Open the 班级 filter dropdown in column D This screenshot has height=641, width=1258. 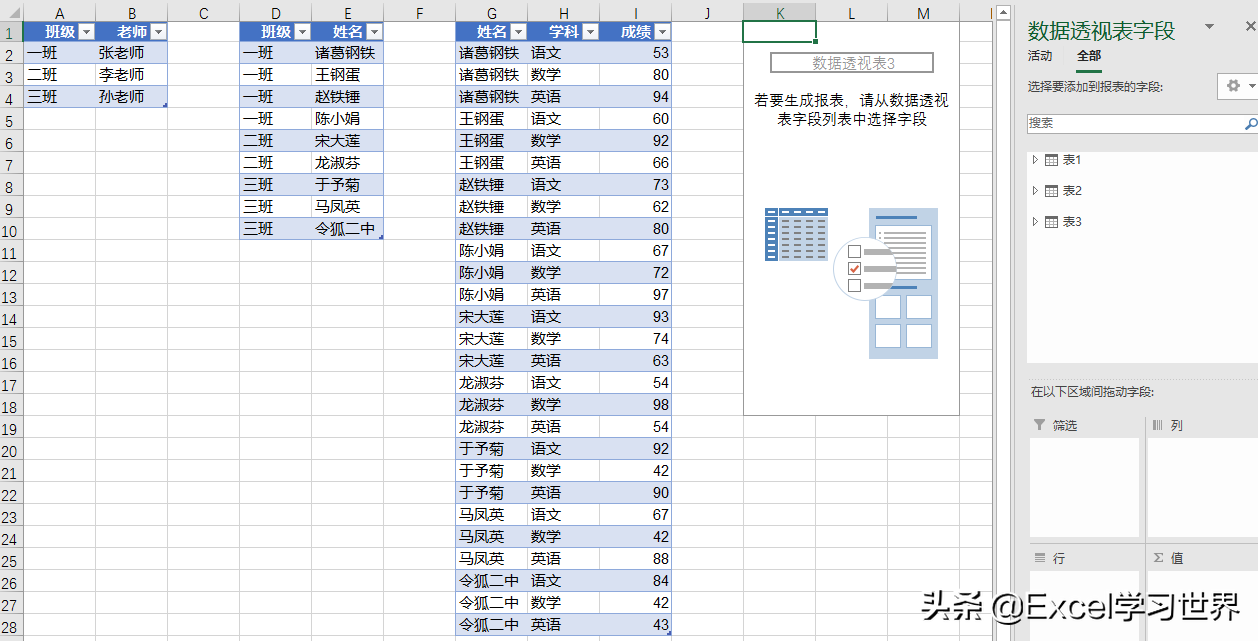tap(302, 32)
